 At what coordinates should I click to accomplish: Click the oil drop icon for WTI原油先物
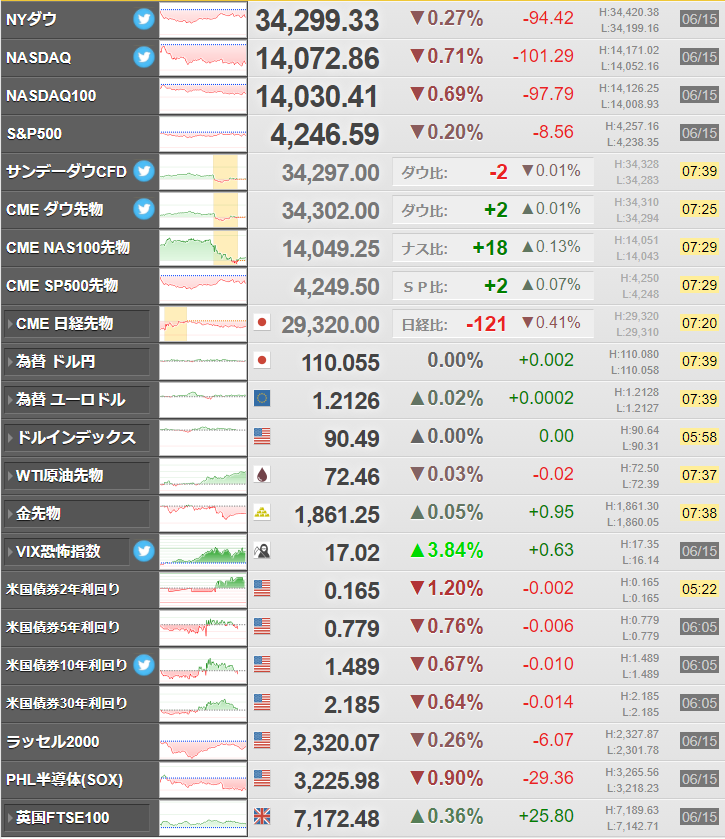(x=262, y=475)
